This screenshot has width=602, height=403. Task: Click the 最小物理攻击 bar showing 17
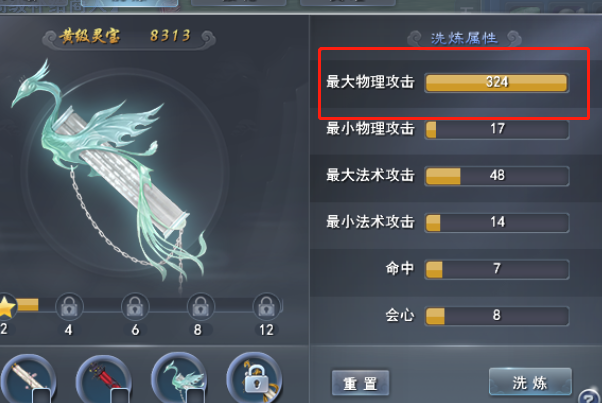[x=497, y=129]
